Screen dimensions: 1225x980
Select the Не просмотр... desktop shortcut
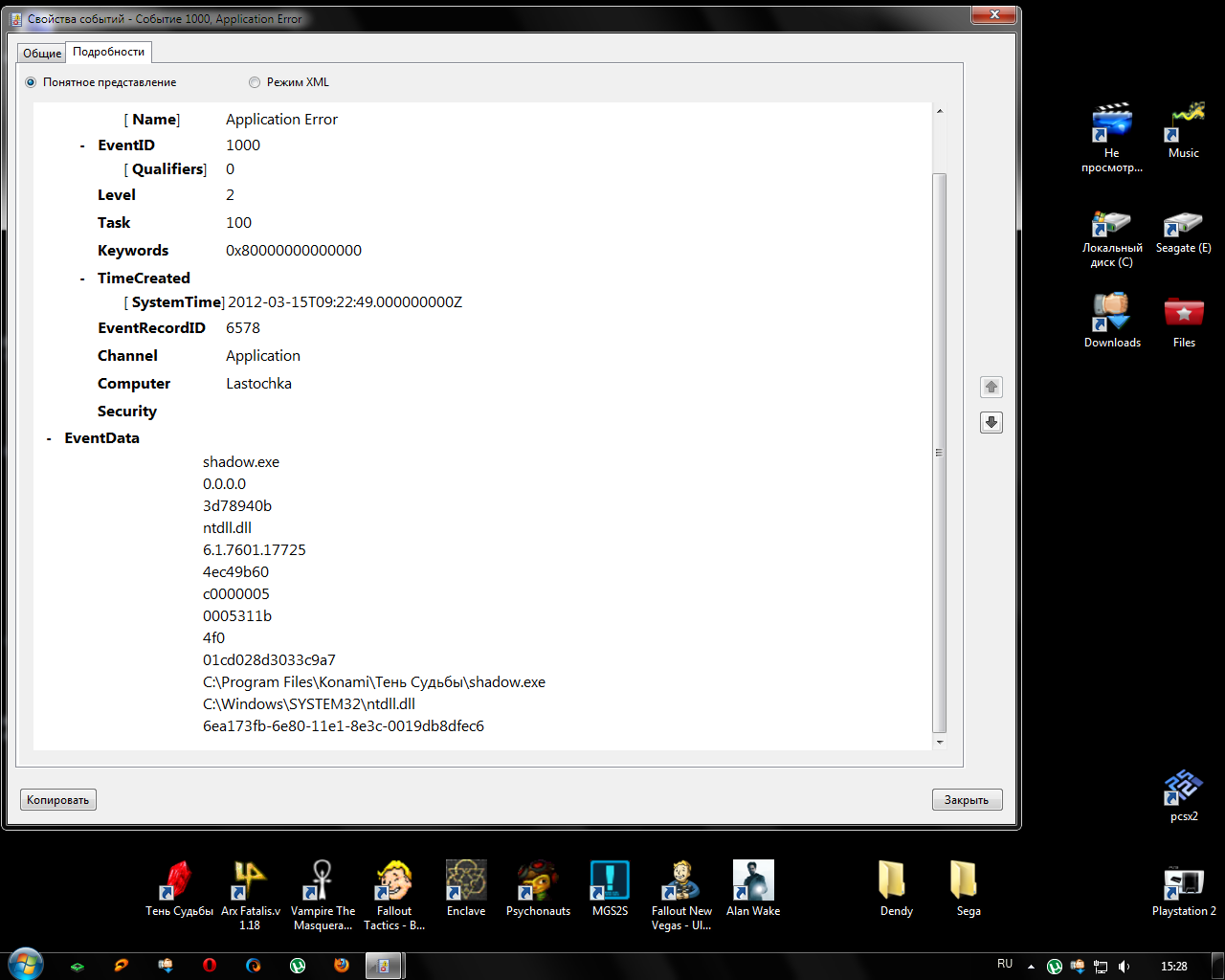tap(1112, 138)
